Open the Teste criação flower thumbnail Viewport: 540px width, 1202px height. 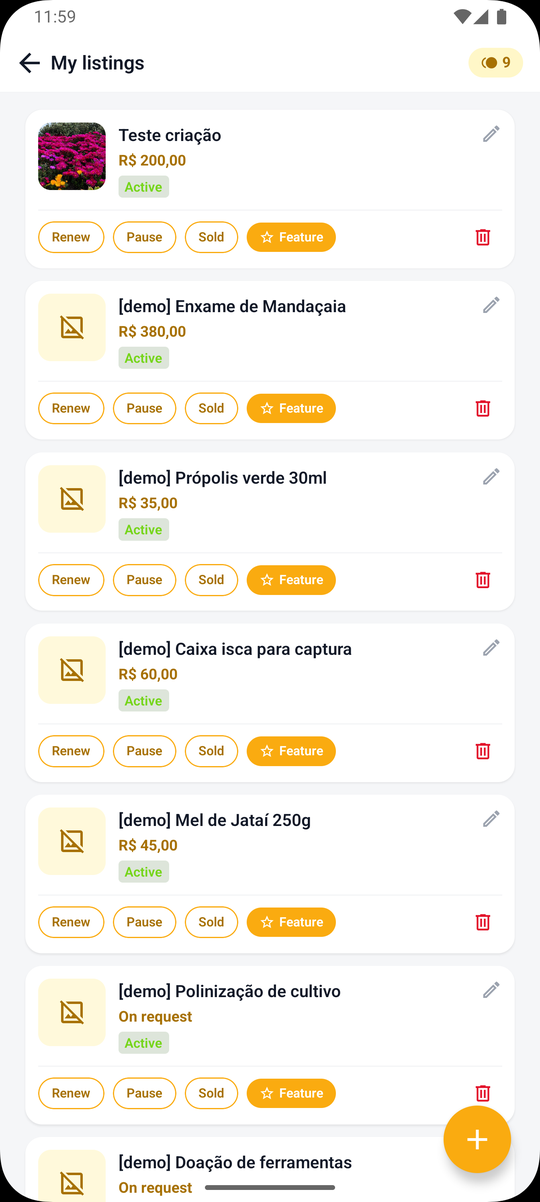coord(72,156)
